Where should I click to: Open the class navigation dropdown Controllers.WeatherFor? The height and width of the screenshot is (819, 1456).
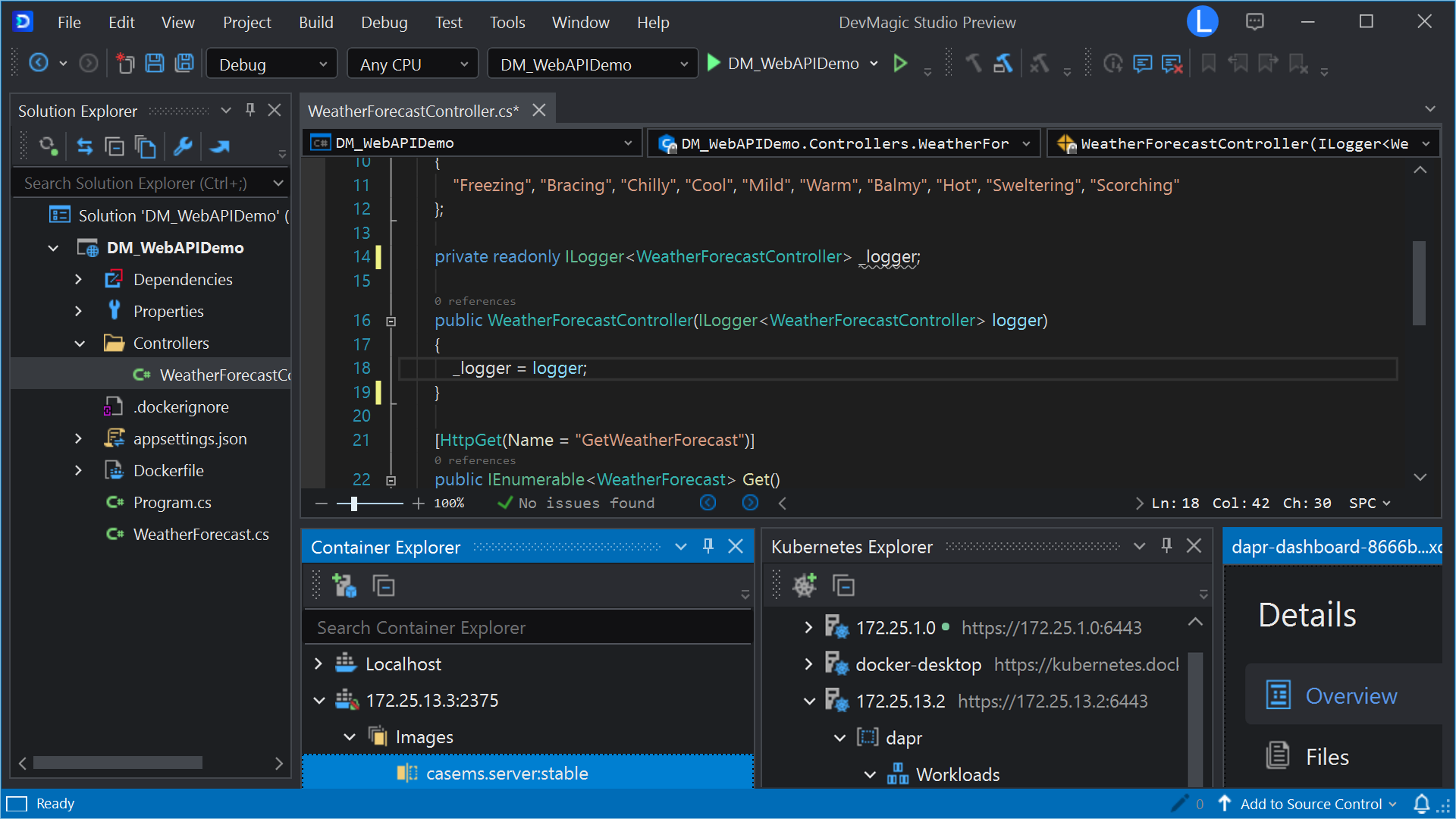(x=845, y=143)
